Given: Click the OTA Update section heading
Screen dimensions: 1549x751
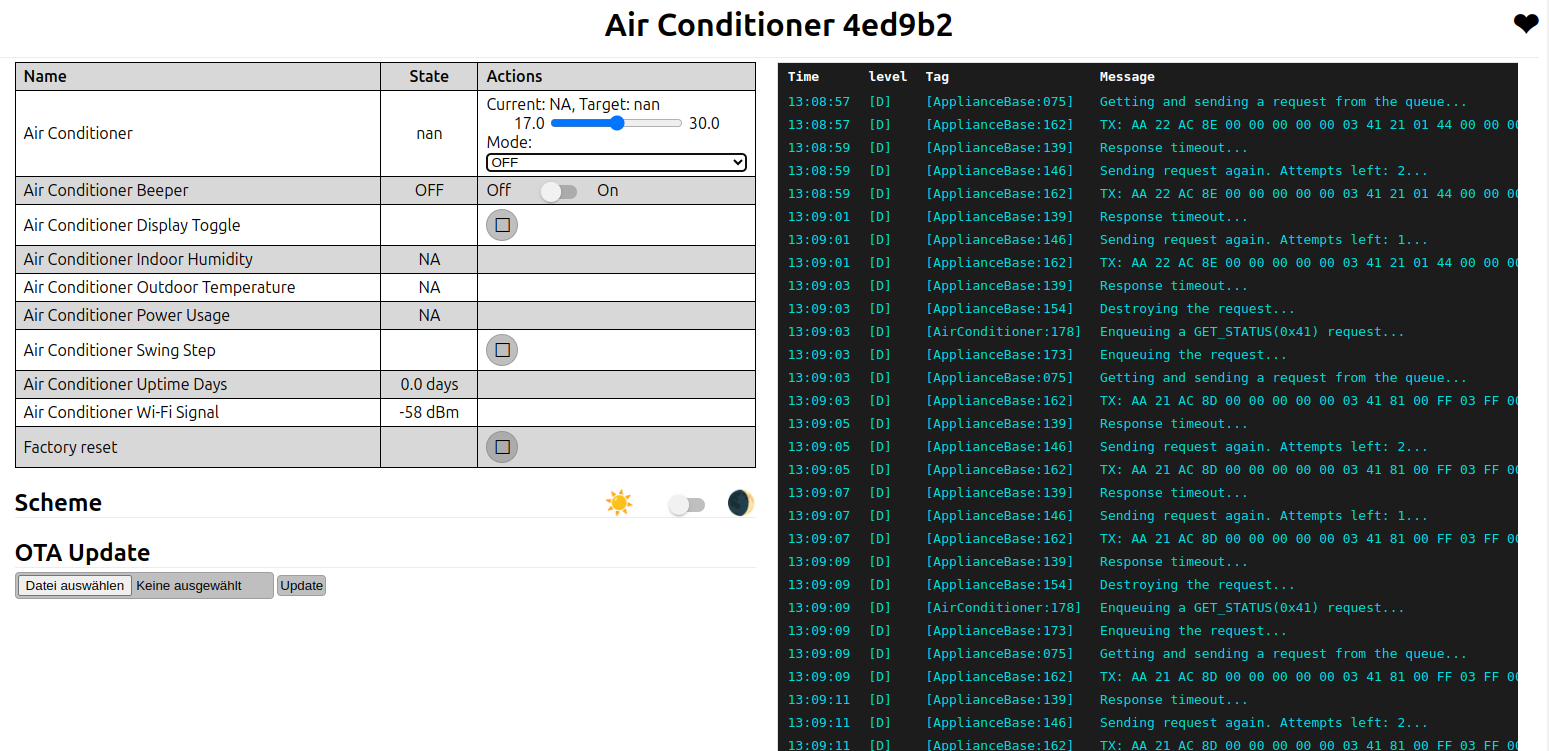Looking at the screenshot, I should [x=82, y=553].
